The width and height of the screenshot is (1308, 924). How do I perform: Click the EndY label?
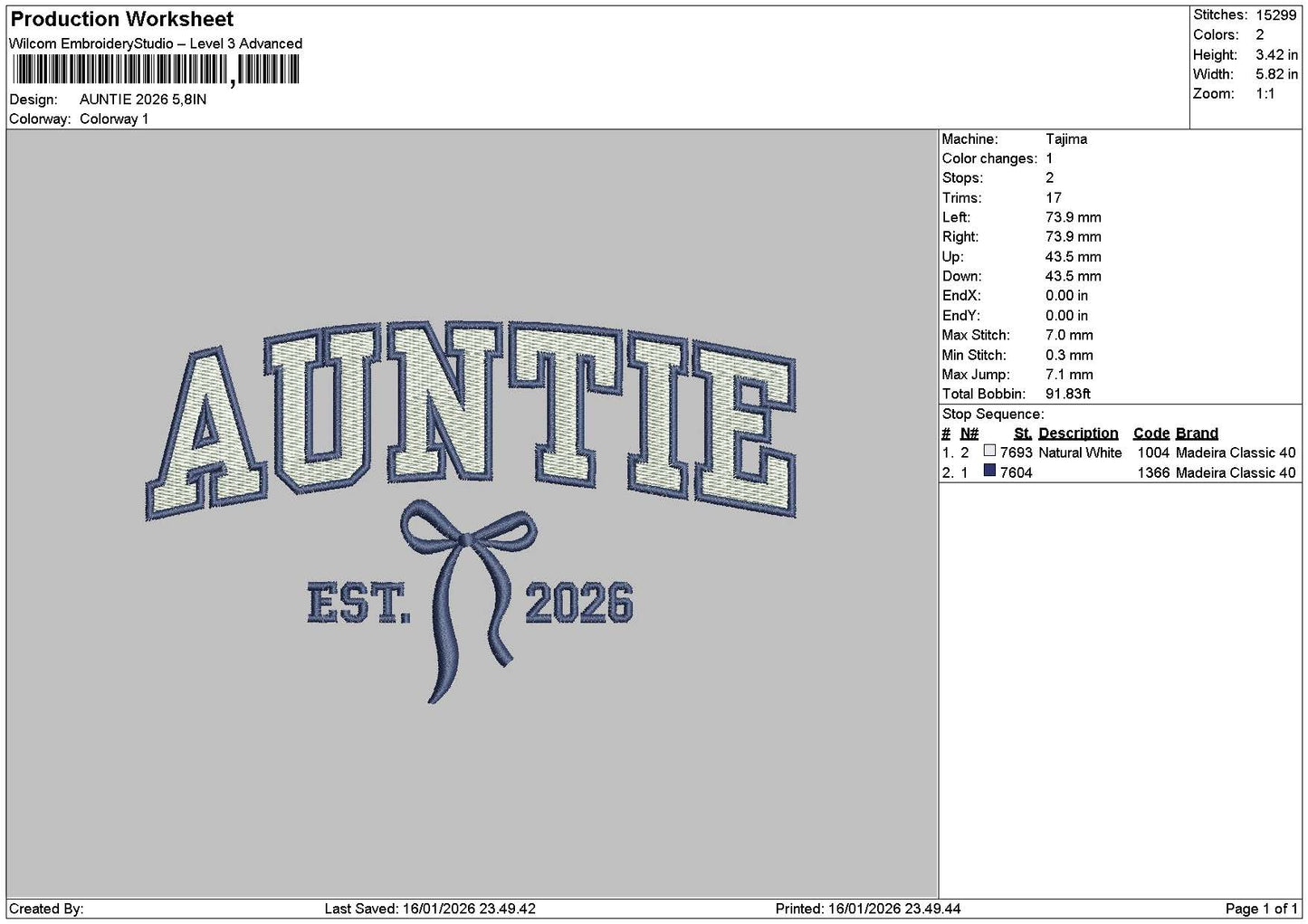coord(960,315)
